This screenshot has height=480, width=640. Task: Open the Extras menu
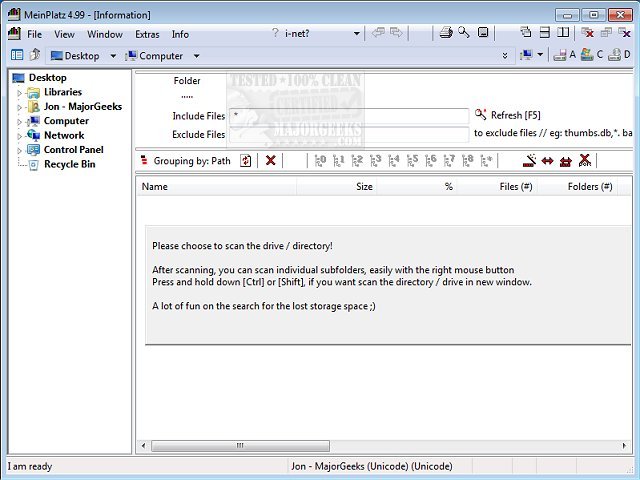click(x=147, y=34)
